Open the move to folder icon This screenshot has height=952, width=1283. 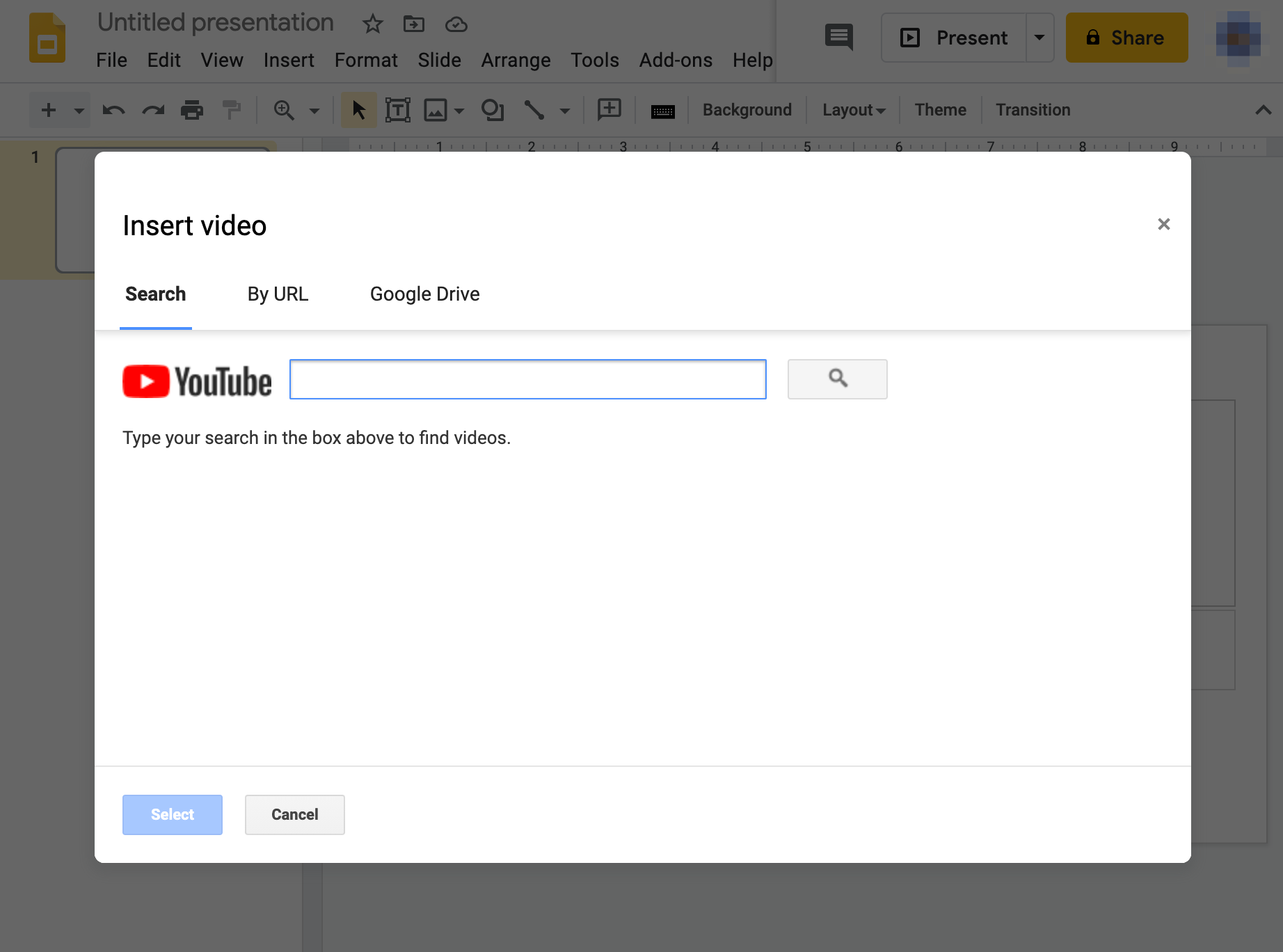click(414, 24)
